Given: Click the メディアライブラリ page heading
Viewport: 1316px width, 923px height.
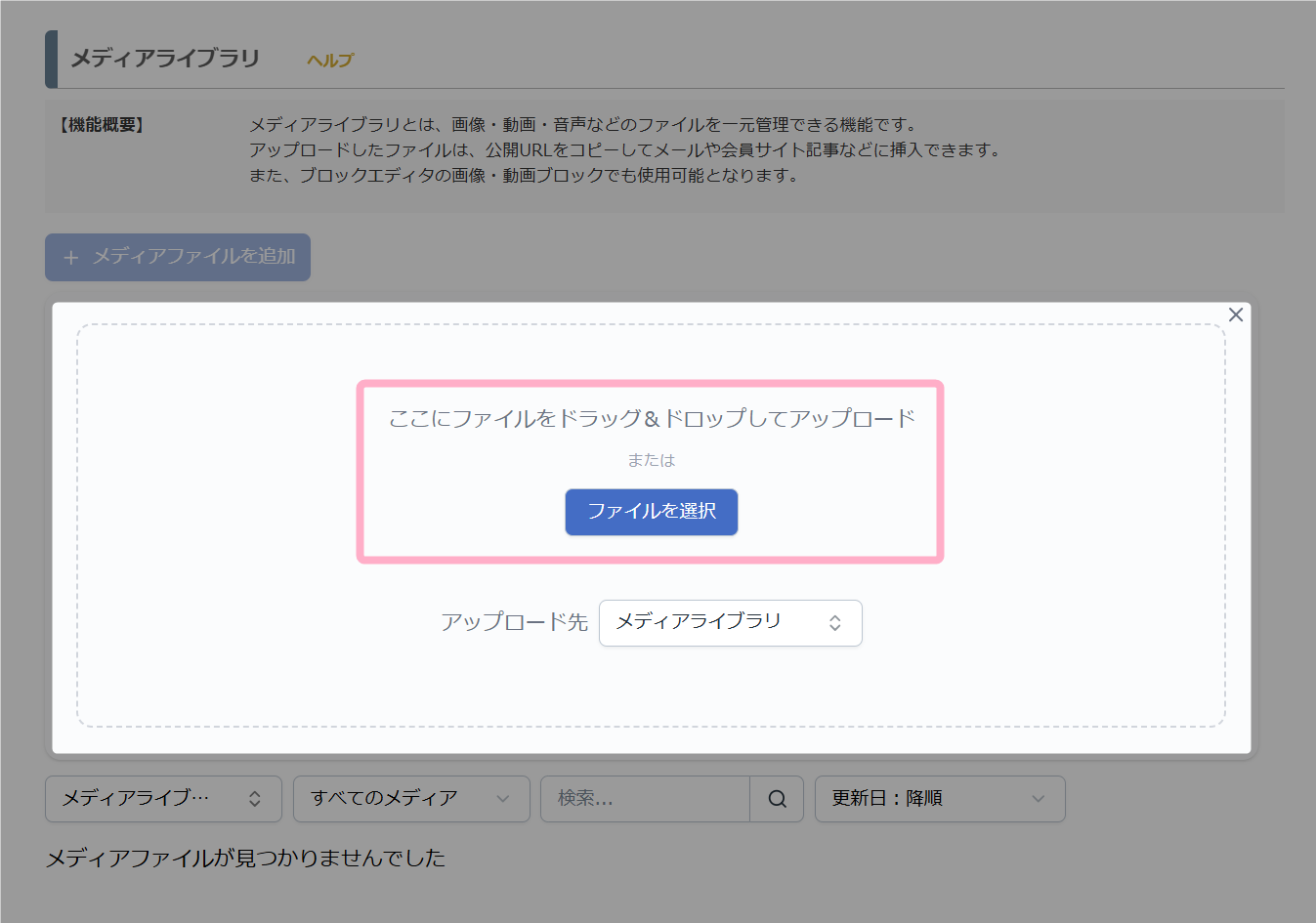Looking at the screenshot, I should click(x=165, y=59).
